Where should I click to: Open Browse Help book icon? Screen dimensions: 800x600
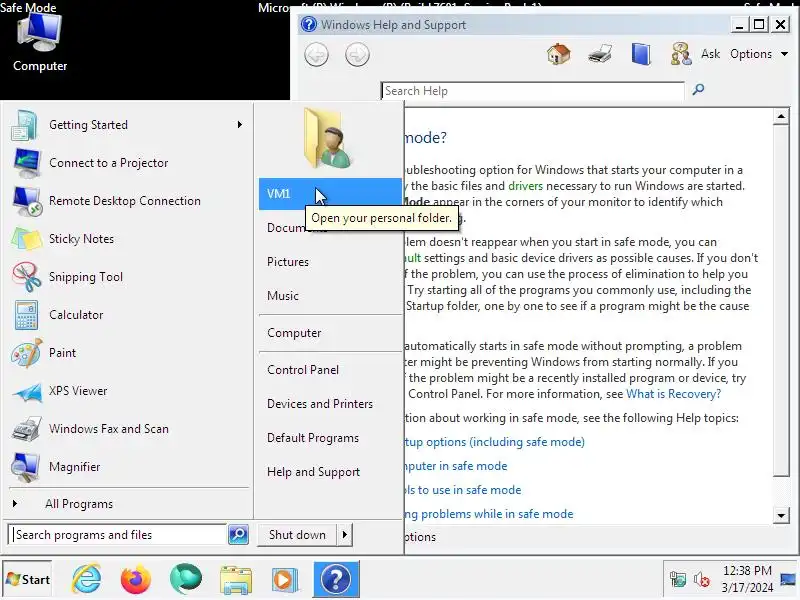tap(641, 54)
